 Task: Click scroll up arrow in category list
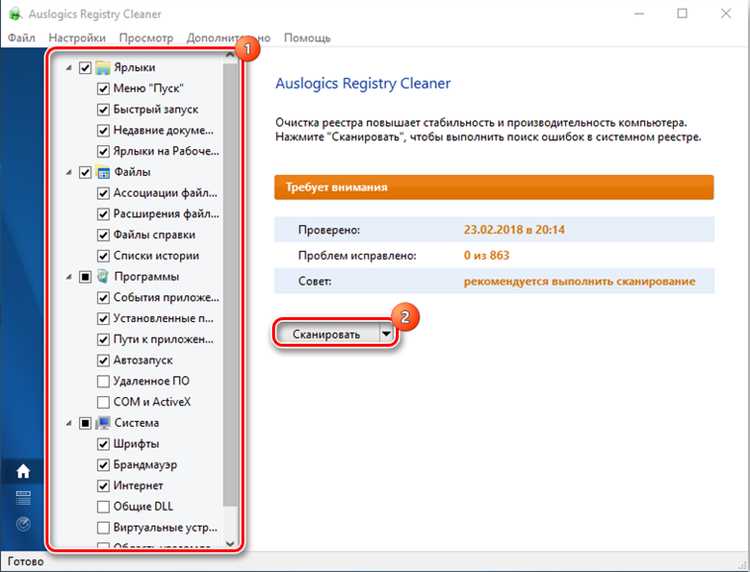230,56
